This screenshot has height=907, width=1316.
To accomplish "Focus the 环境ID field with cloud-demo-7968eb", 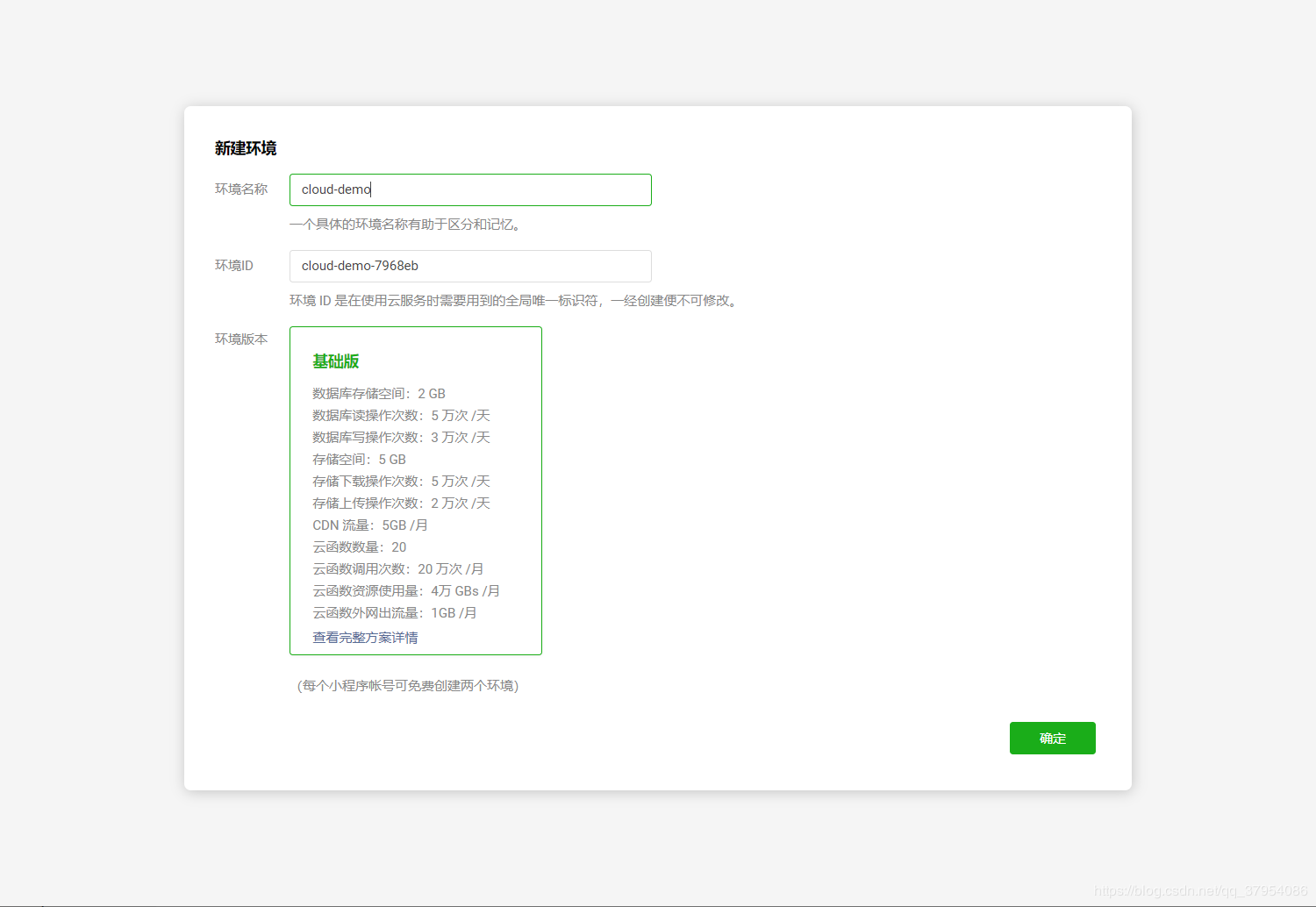I will (x=470, y=266).
